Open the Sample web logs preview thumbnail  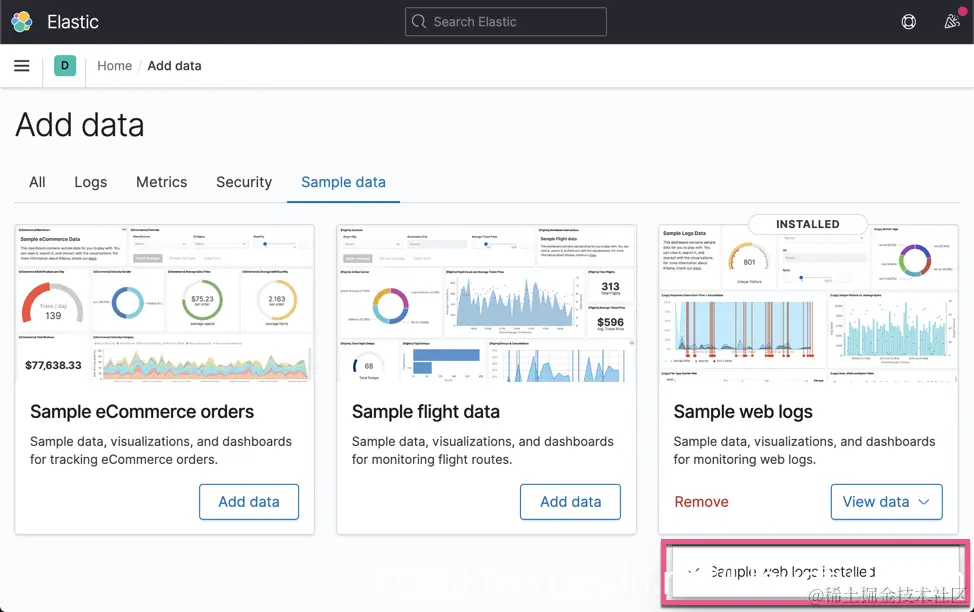[808, 304]
